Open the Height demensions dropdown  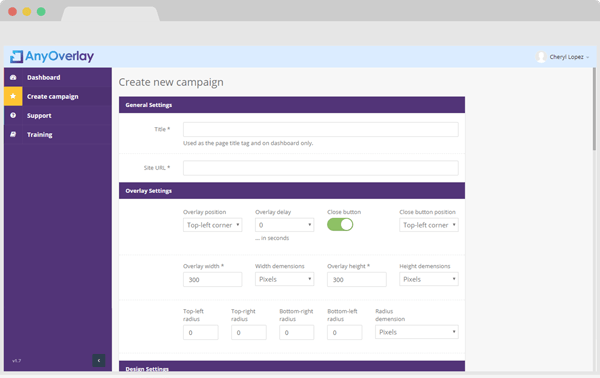point(429,279)
